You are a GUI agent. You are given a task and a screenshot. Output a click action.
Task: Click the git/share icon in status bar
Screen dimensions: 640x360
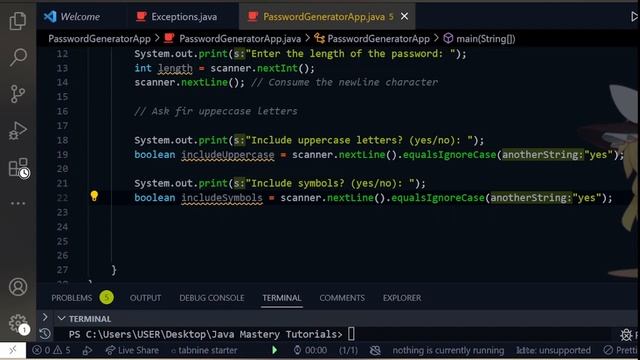click(x=87, y=350)
